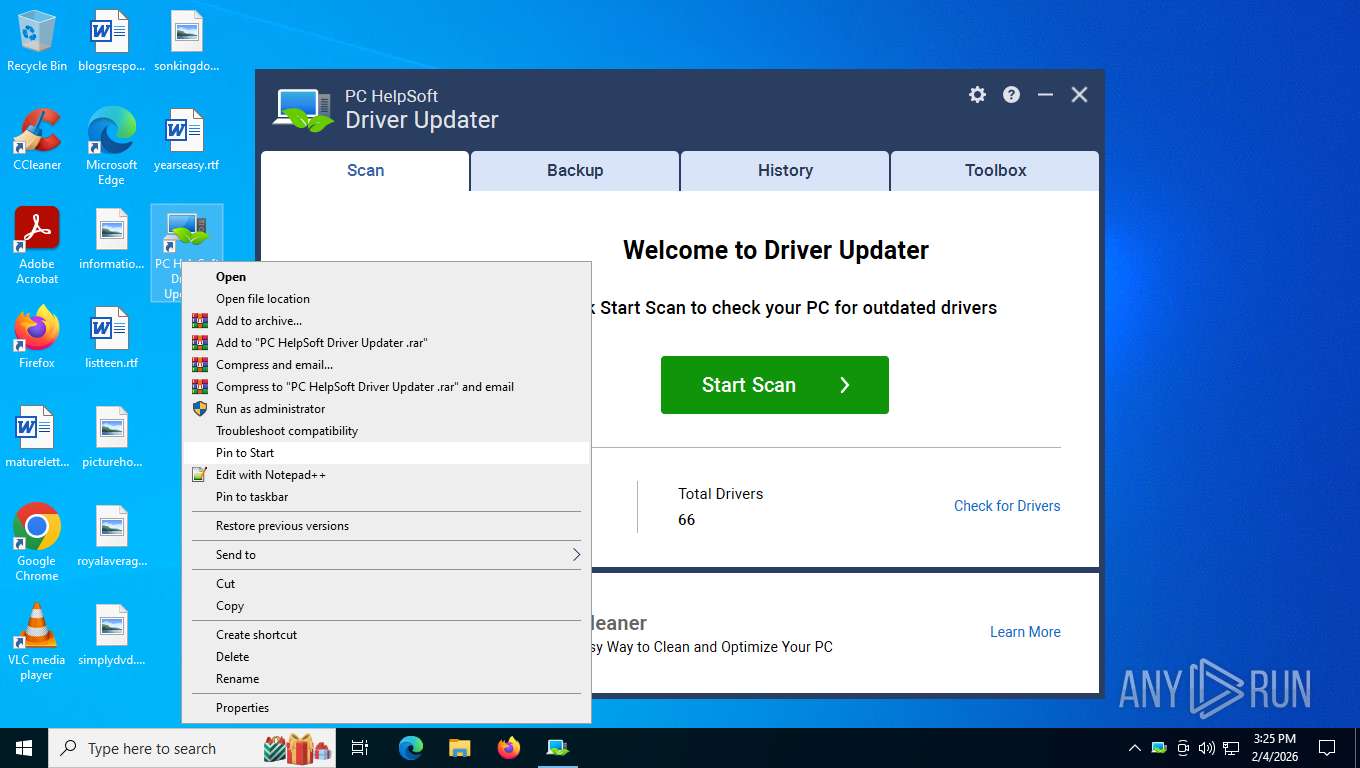Click Driver Updater taskbar button

point(557,748)
